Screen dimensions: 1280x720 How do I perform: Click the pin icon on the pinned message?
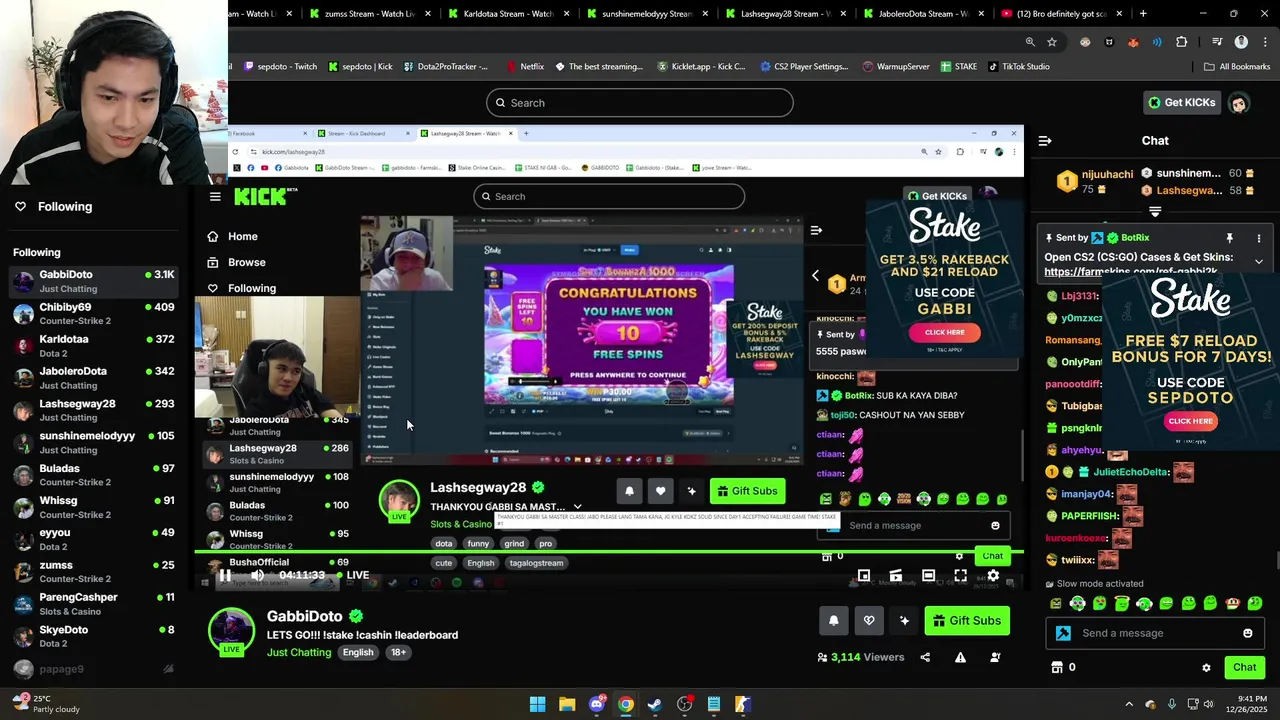pyautogui.click(x=1230, y=238)
